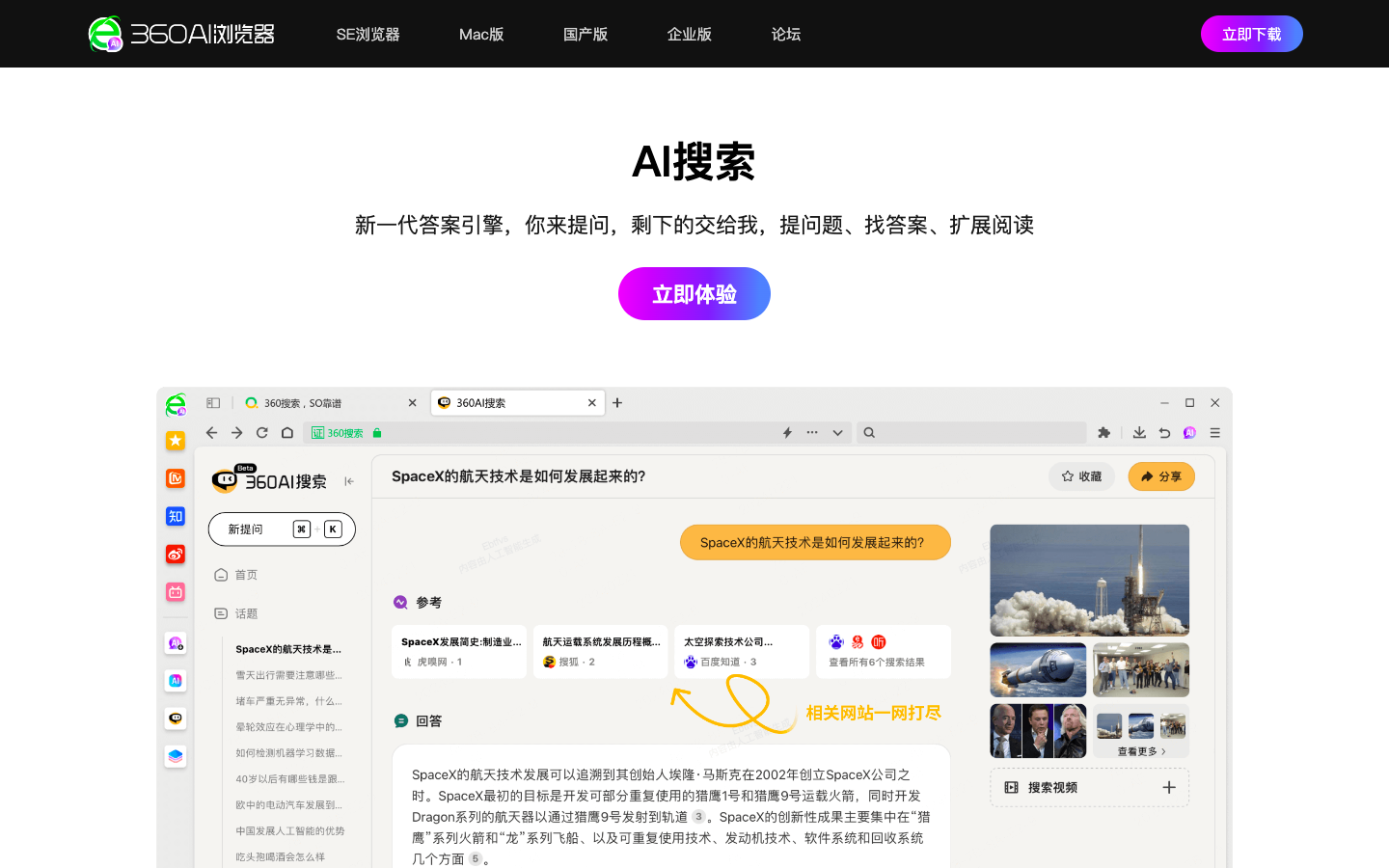
Task: Open the orange Mango TV sidebar icon
Action: (176, 478)
